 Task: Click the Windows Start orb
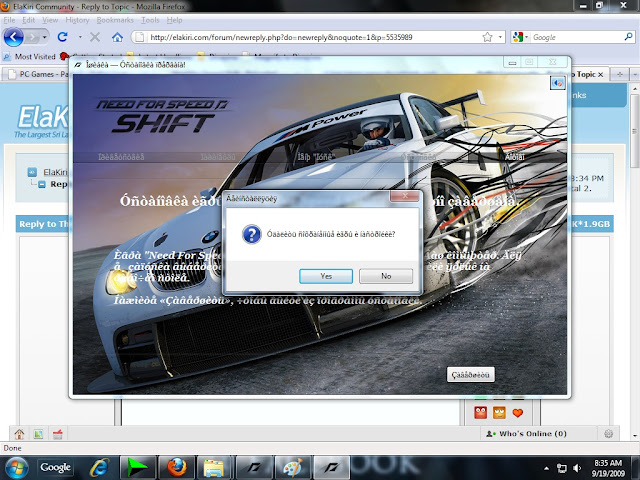[17, 467]
